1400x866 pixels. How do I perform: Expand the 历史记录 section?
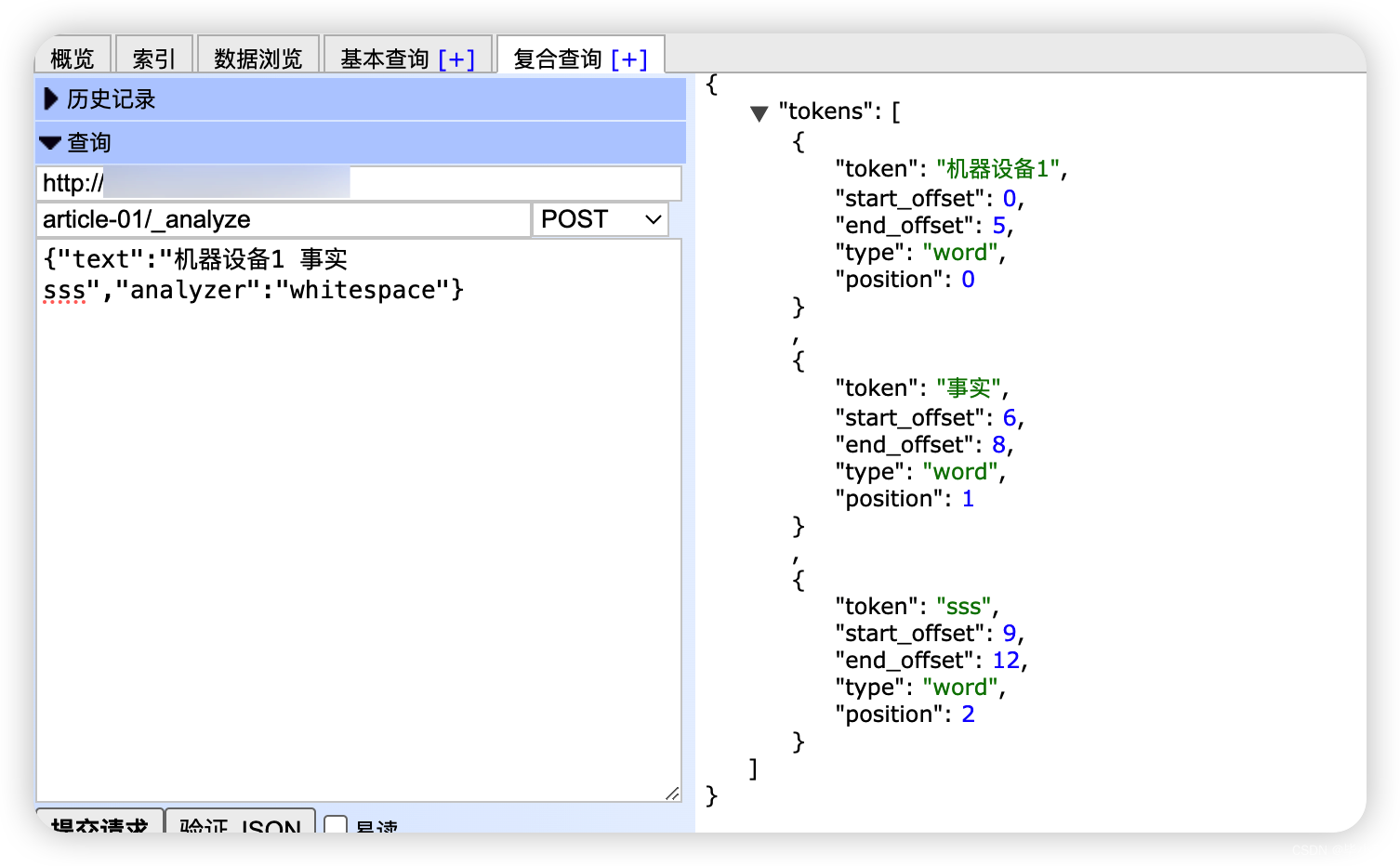[361, 99]
